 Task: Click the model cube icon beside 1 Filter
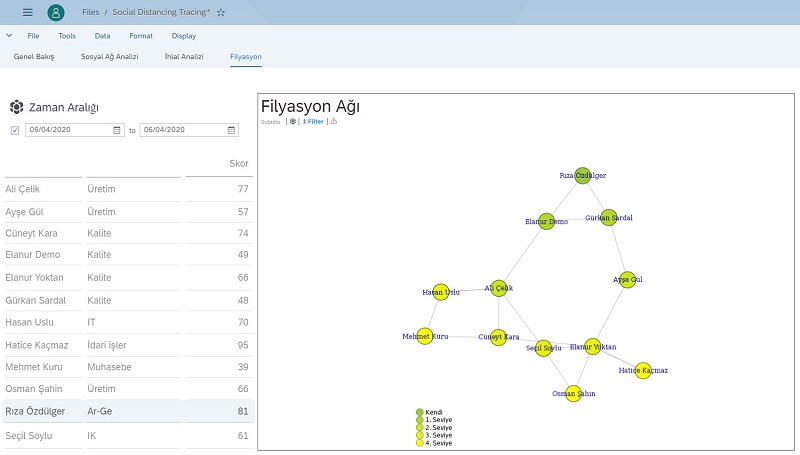[293, 121]
